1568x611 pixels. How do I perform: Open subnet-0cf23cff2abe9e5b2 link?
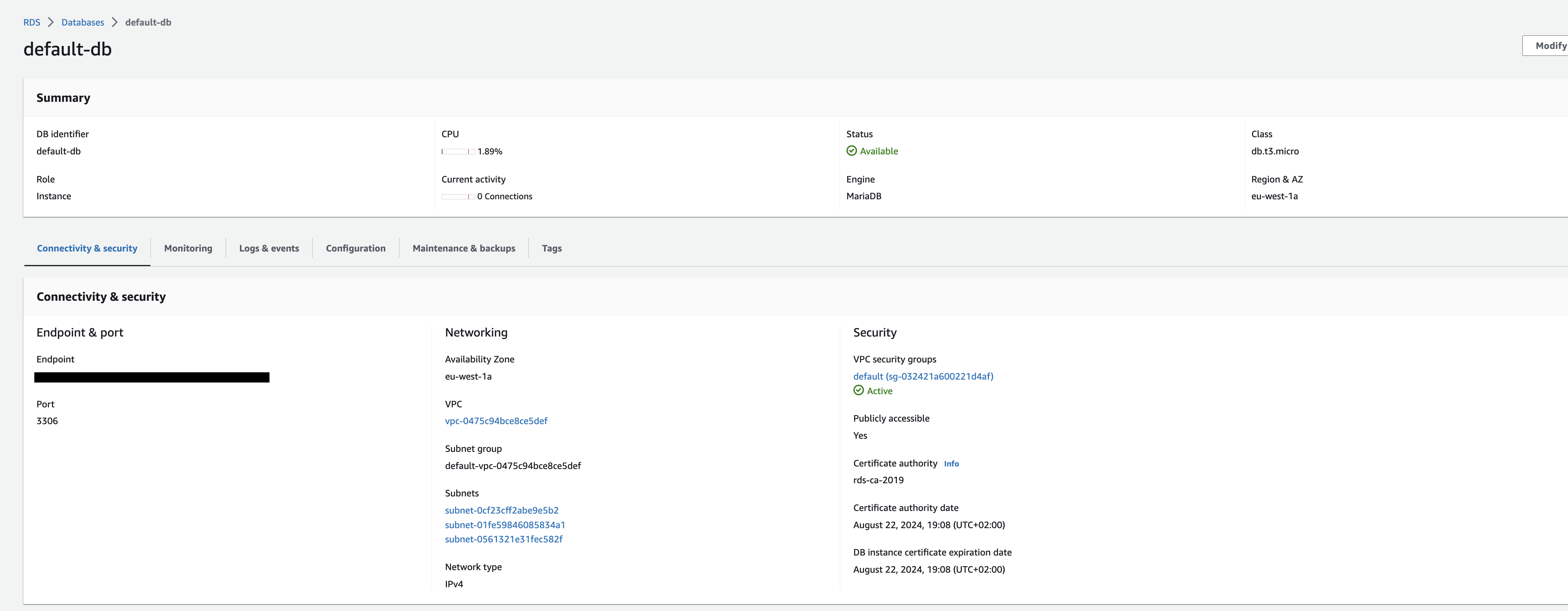point(502,511)
